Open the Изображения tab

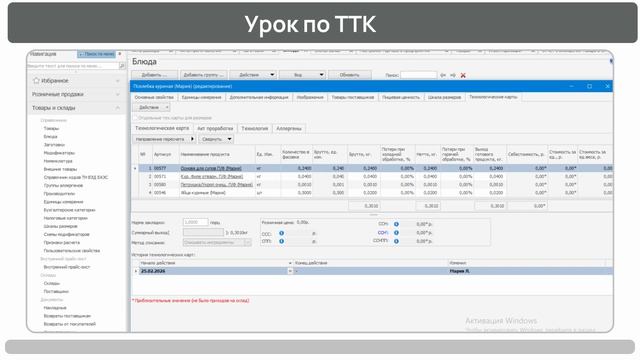point(310,97)
